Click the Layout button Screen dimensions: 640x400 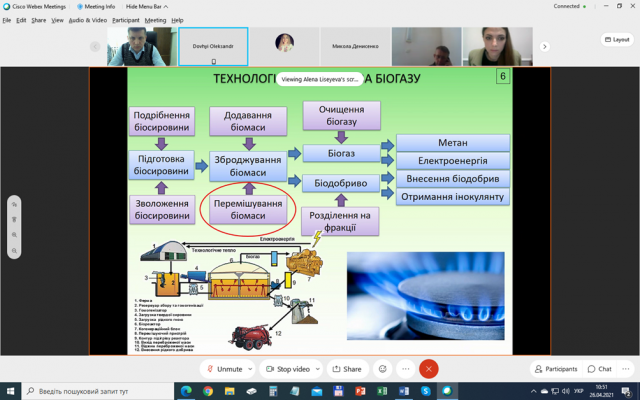pyautogui.click(x=617, y=40)
